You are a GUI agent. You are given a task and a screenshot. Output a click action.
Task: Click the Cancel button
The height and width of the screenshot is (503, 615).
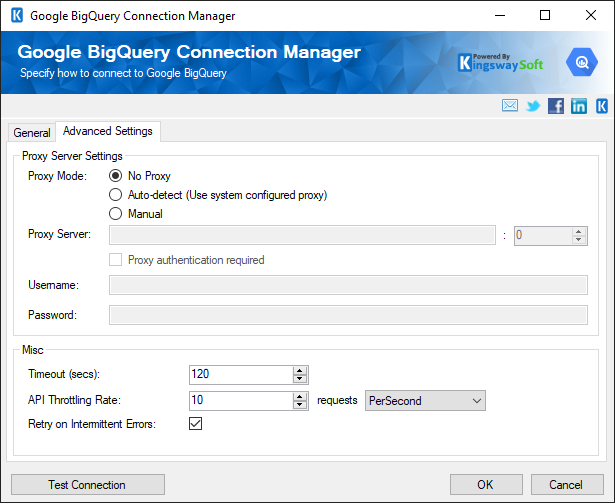(x=567, y=485)
